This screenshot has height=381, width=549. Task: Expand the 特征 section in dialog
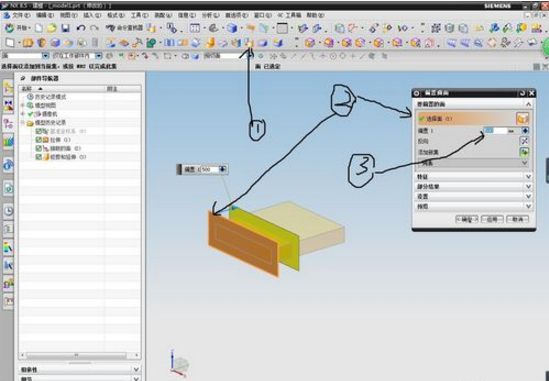tap(474, 177)
